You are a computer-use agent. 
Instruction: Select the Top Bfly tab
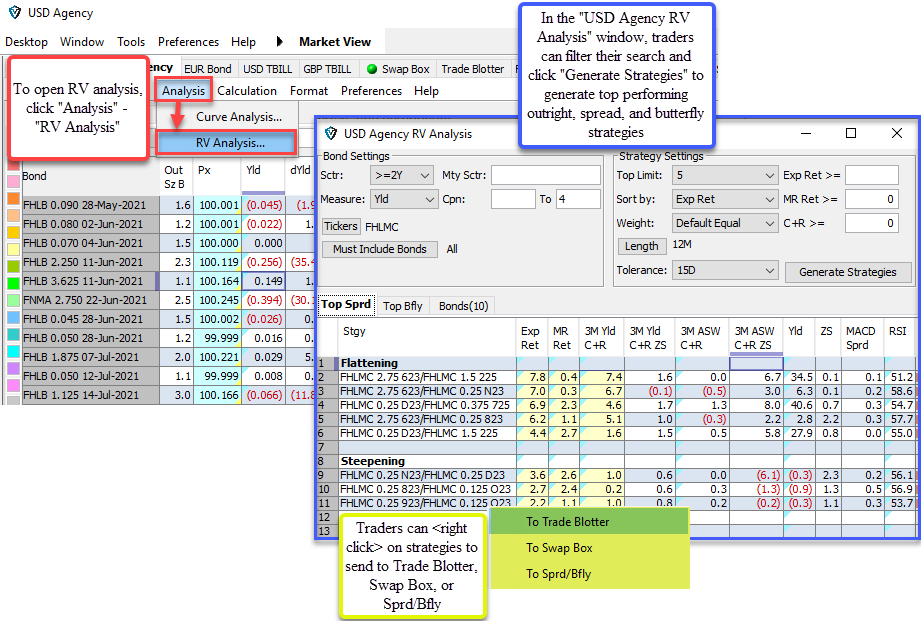click(x=402, y=306)
